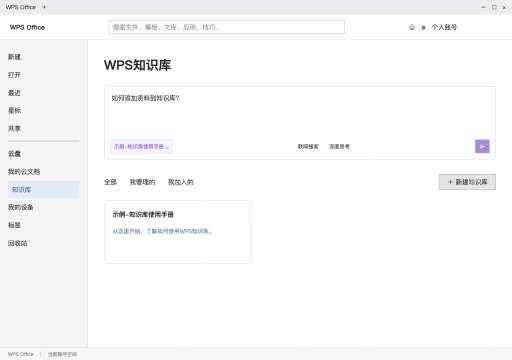Switch to the 全部 tab
Viewport: 512px width, 360px height.
pos(110,182)
